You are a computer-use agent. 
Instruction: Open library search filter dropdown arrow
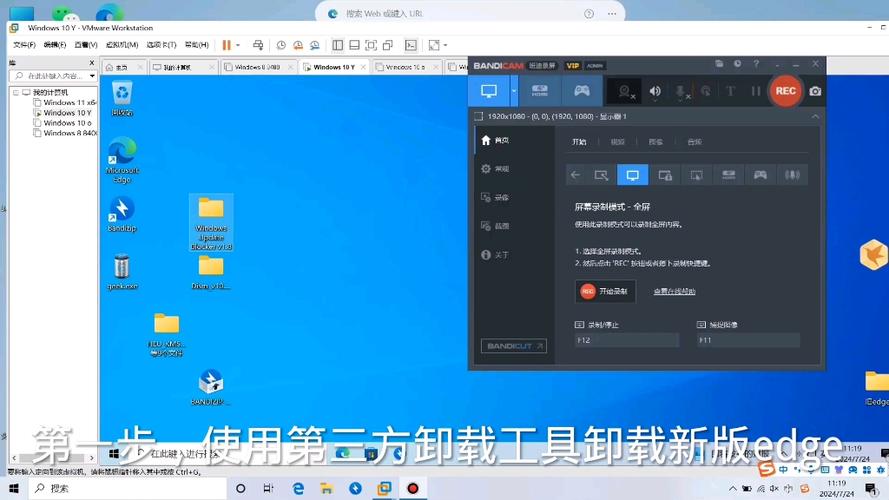click(92, 75)
